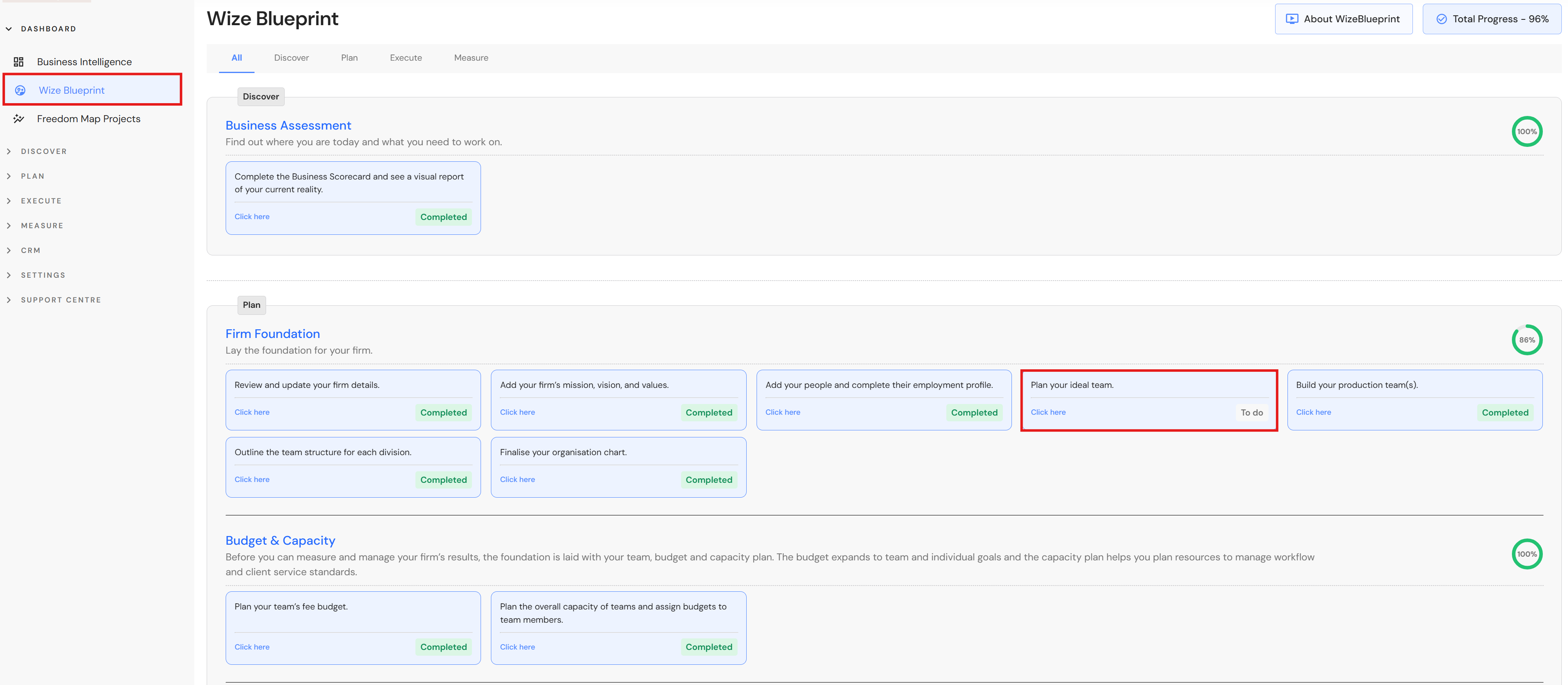Collapse the DASHBOARD sidebar section
The height and width of the screenshot is (685, 1568).
pyautogui.click(x=9, y=28)
